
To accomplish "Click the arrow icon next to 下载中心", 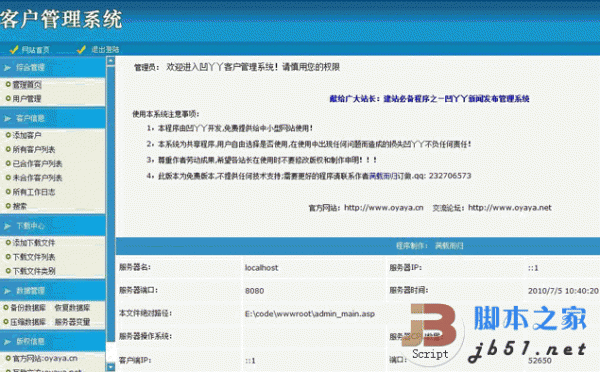I will click(x=7, y=226).
